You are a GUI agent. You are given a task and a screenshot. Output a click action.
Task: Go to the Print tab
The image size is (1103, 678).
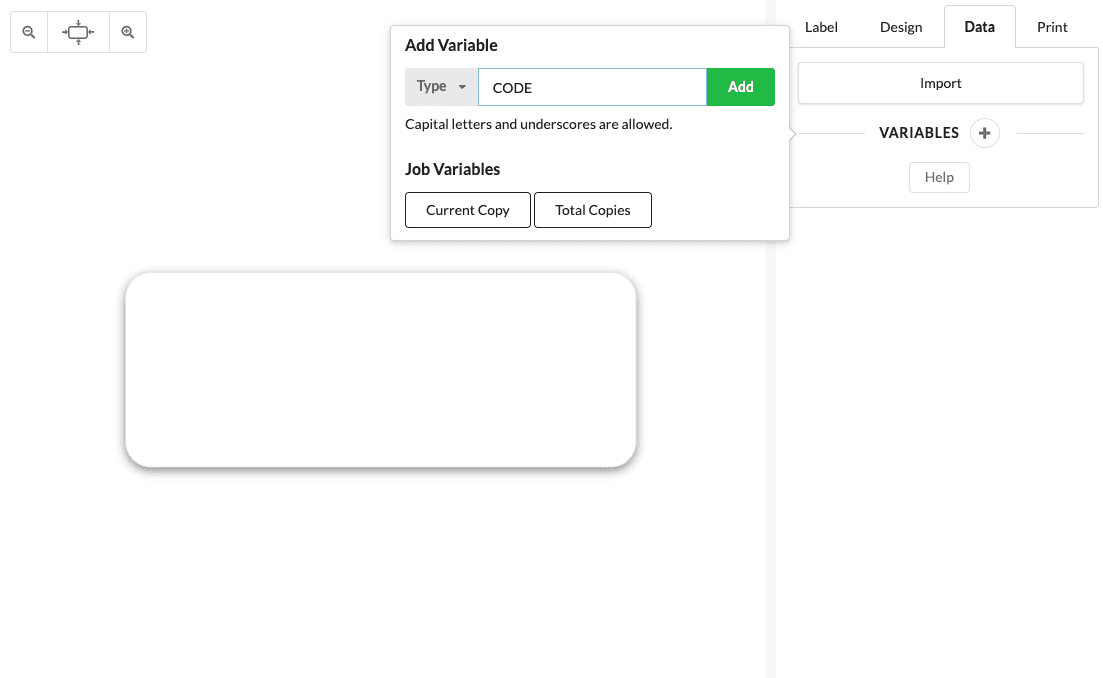click(x=1052, y=27)
